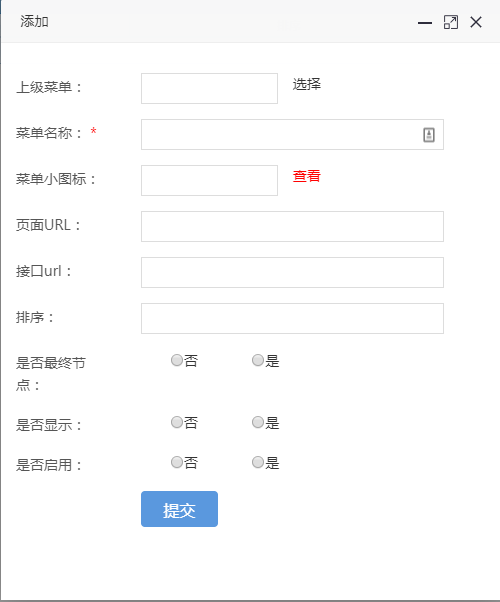The width and height of the screenshot is (500, 602).
Task: Minimize the 添加 dialog
Action: 425,23
